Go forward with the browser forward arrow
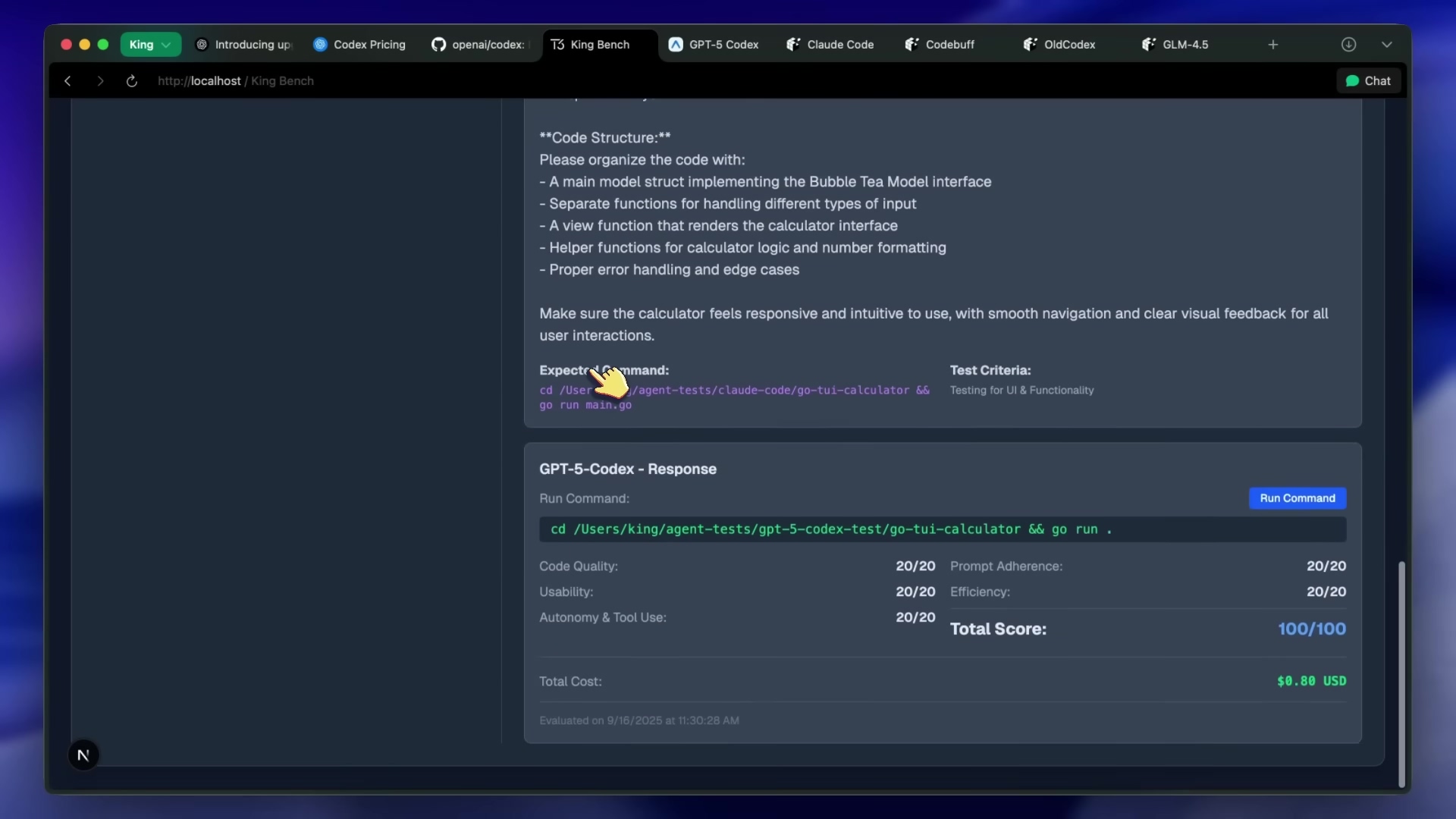Screen dimensions: 1456x819 (x=100, y=81)
